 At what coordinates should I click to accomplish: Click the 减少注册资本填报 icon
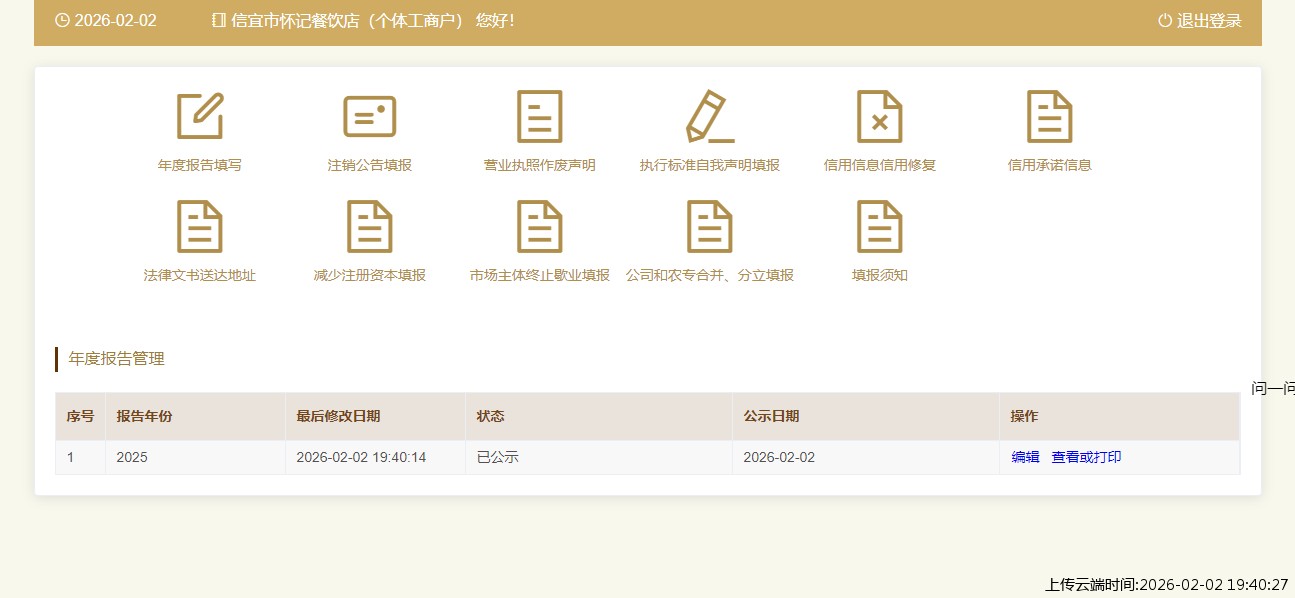click(369, 226)
